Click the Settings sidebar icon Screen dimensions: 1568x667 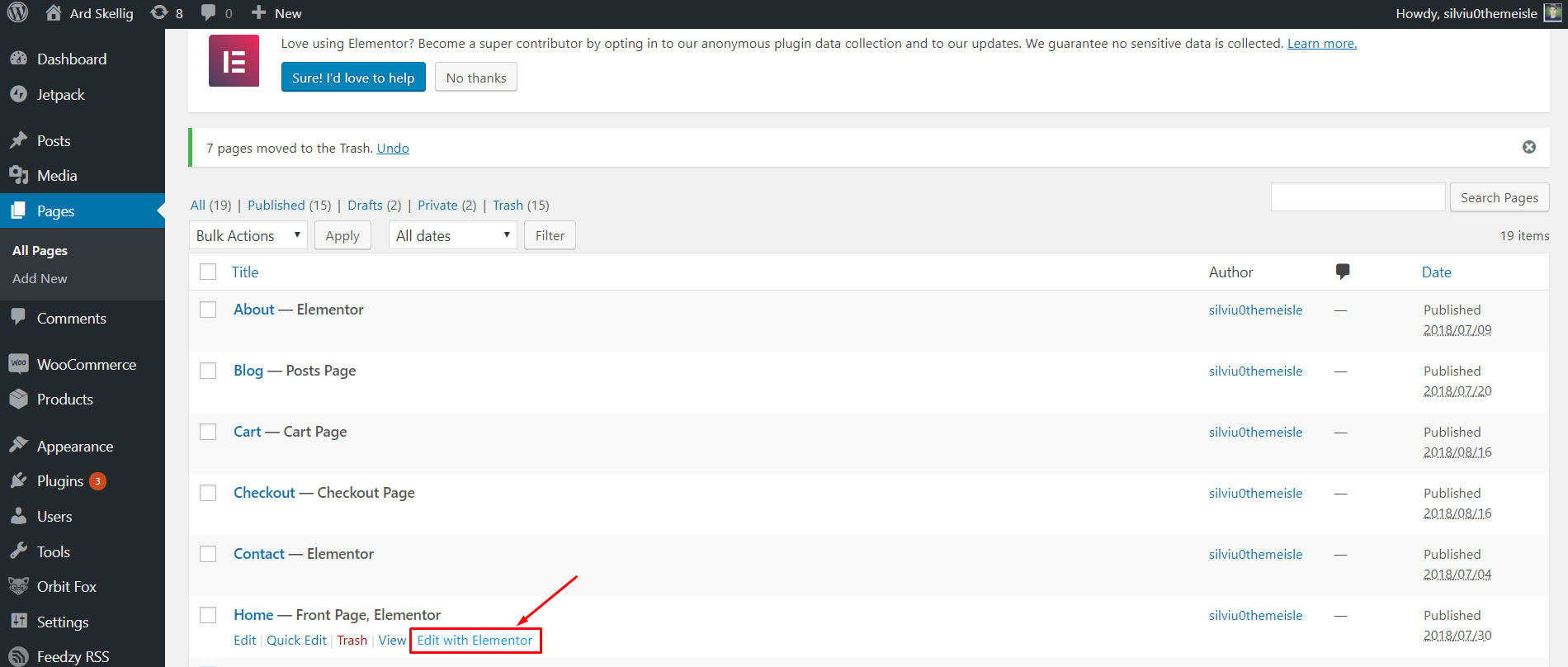pos(18,622)
